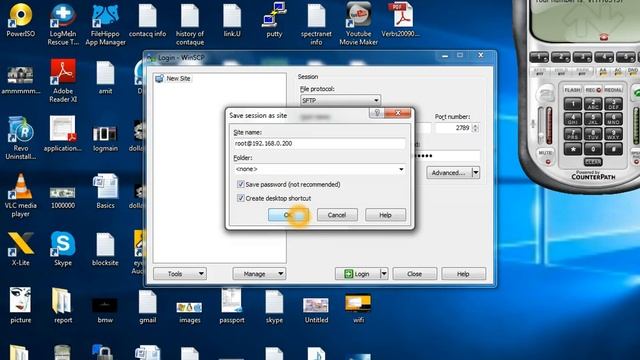
Task: Open FileHippo App Manager desktop icon
Action: pyautogui.click(x=105, y=24)
